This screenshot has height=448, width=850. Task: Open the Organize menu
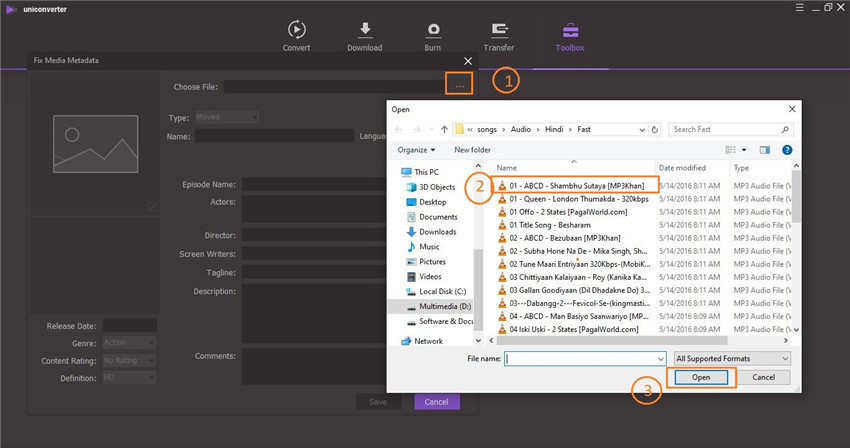(x=416, y=150)
